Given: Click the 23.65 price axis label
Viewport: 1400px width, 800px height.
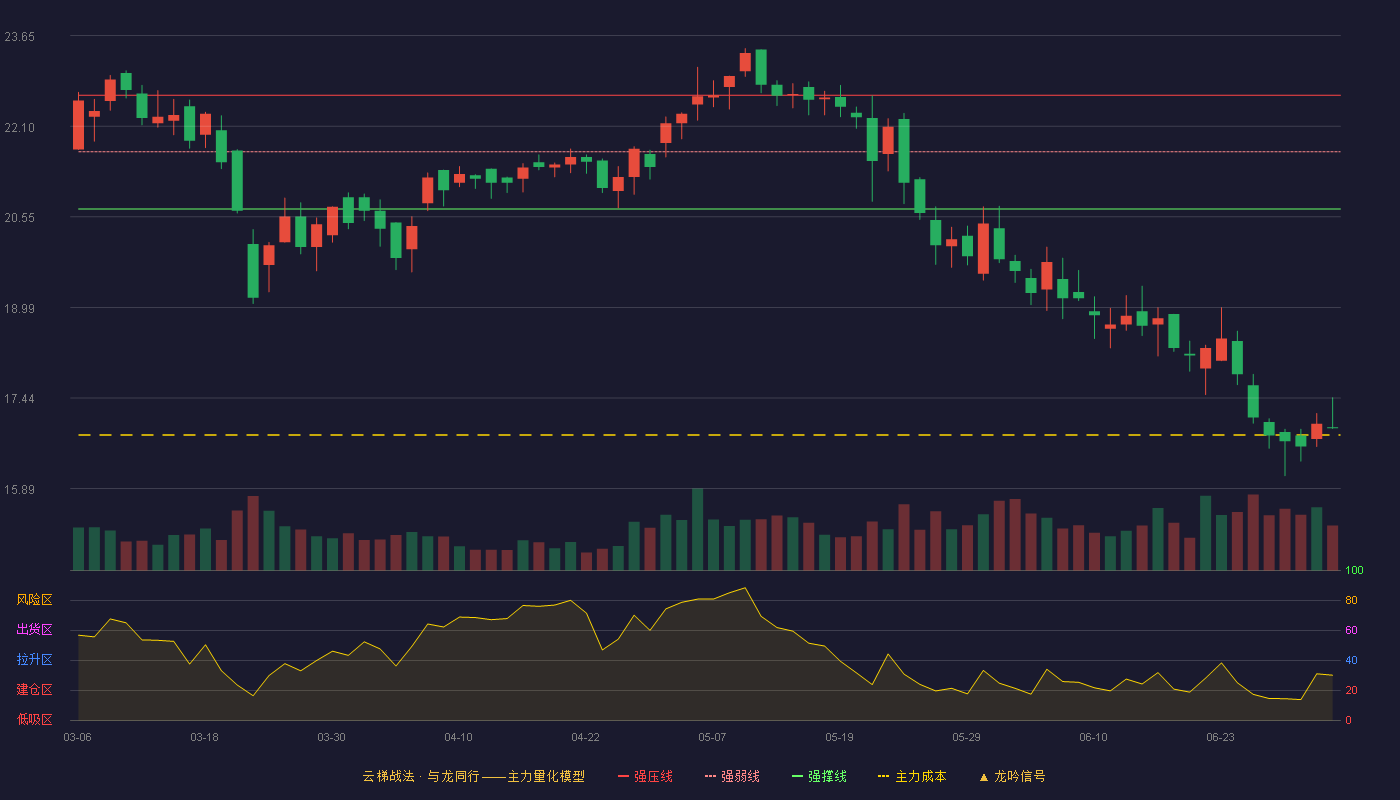Looking at the screenshot, I should [20, 37].
